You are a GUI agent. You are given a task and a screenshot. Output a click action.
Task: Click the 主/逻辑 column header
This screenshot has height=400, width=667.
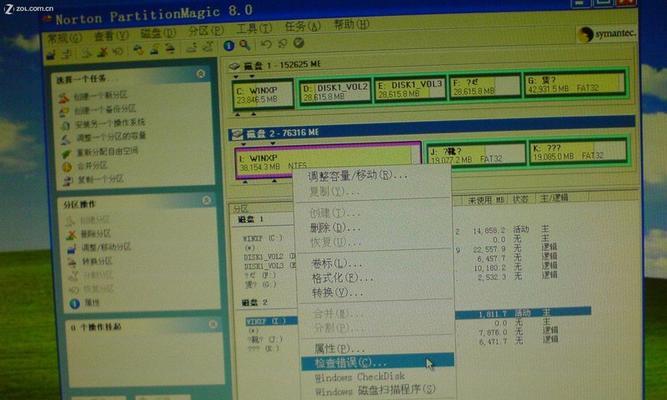pyautogui.click(x=553, y=198)
